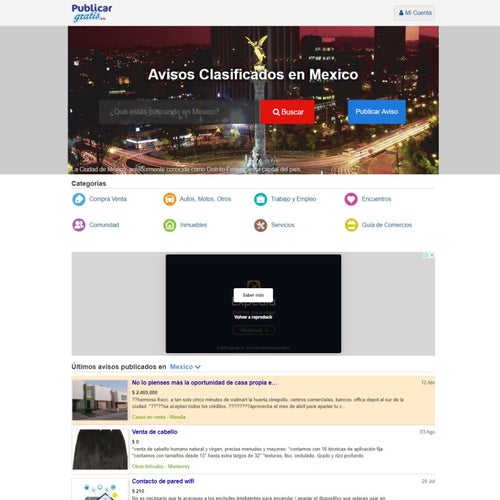Viewport: 500px width, 500px height.
Task: Open the Casas en venta - Morelia link
Action: tap(159, 417)
